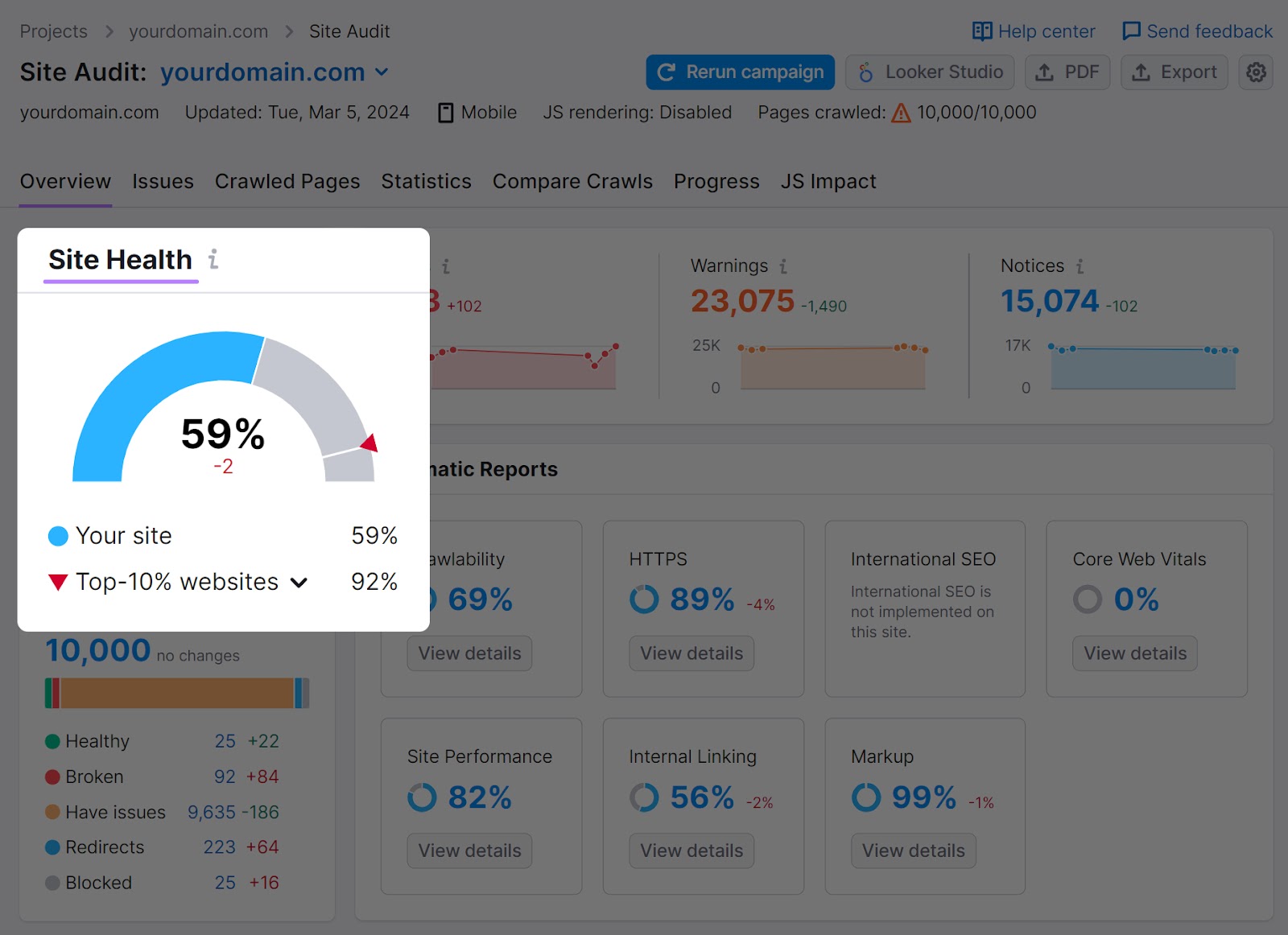1288x935 pixels.
Task: Open the Projects breadcrumb link
Action: pos(53,31)
